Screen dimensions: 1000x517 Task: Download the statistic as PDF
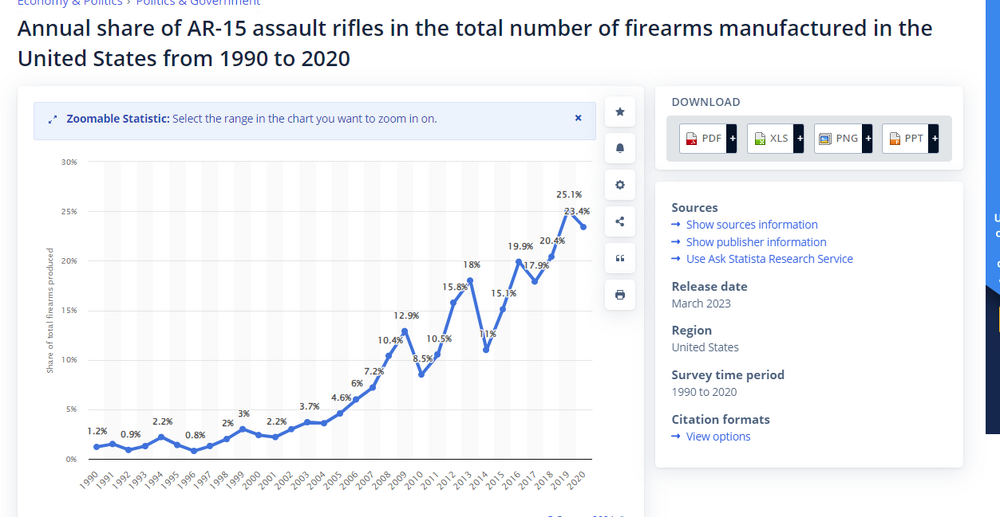tap(703, 139)
